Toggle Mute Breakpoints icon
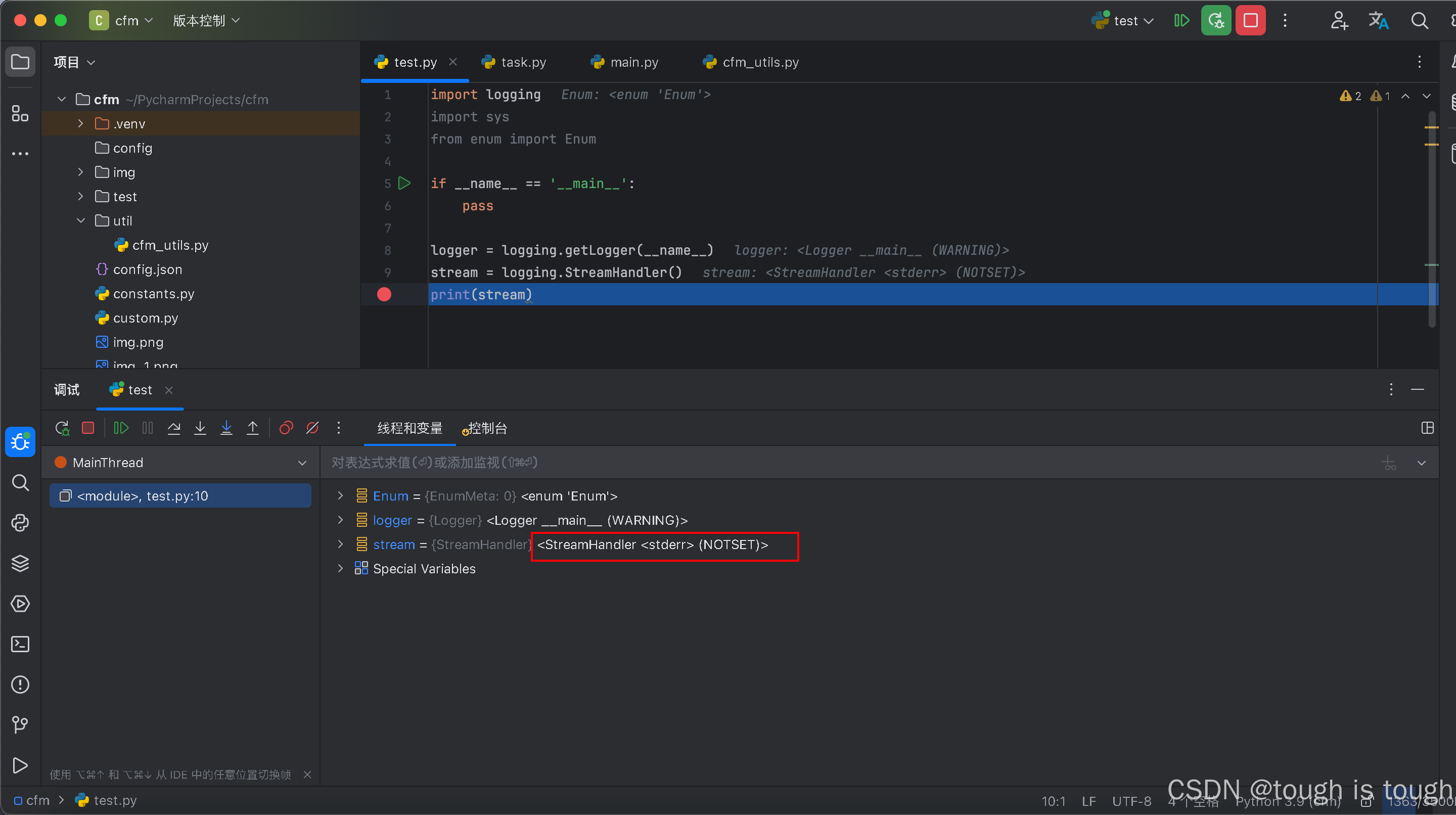This screenshot has width=1456, height=815. [312, 428]
